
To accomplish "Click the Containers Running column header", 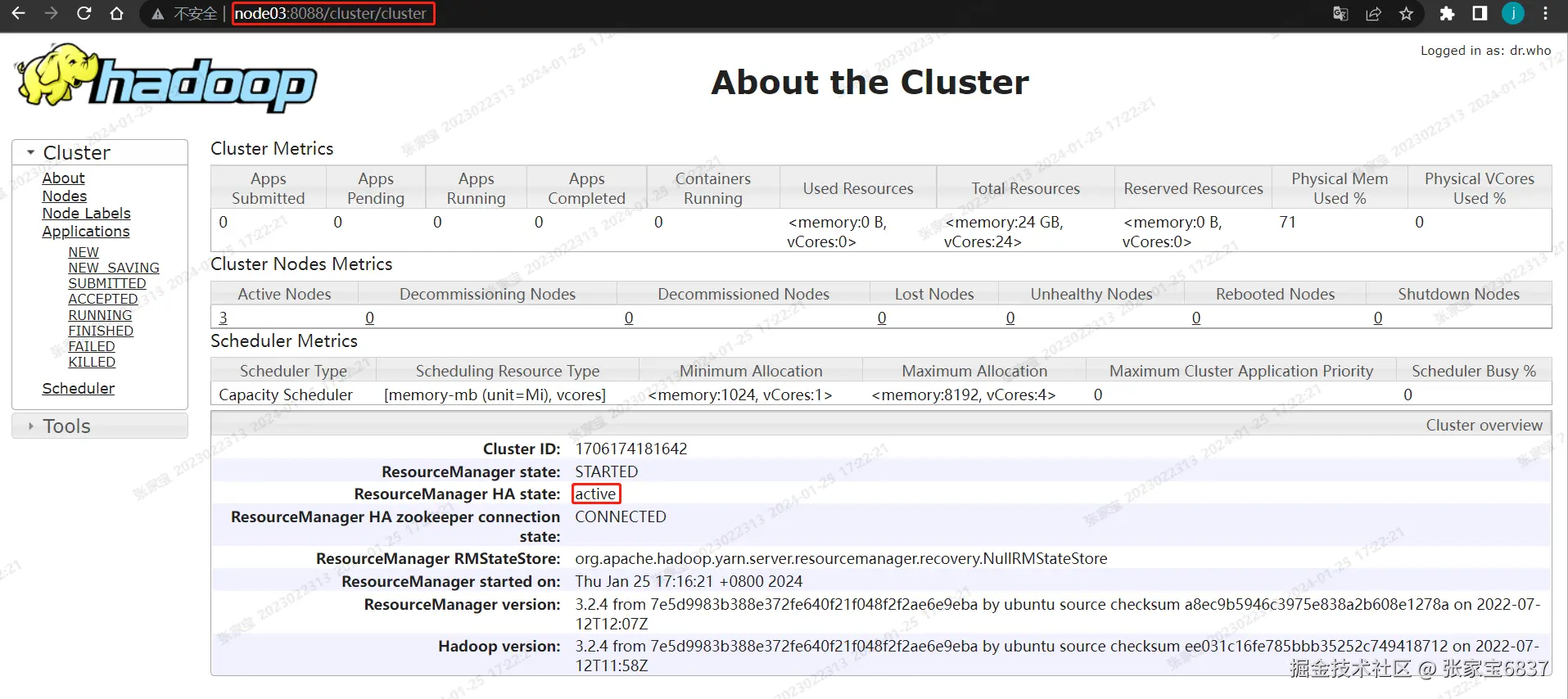I will [713, 188].
